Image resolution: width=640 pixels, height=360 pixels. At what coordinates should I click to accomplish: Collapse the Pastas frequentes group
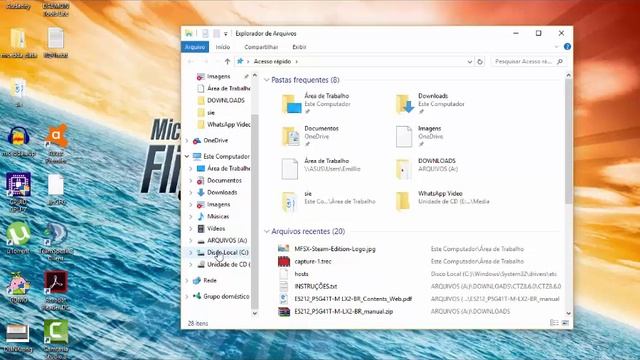pyautogui.click(x=267, y=80)
